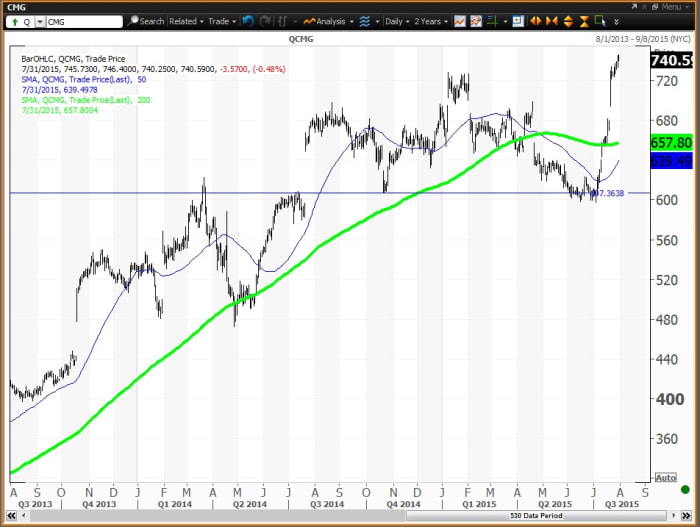This screenshot has height=527, width=700.
Task: Click the green zoom-rectangle cursor icon
Action: pos(600,21)
